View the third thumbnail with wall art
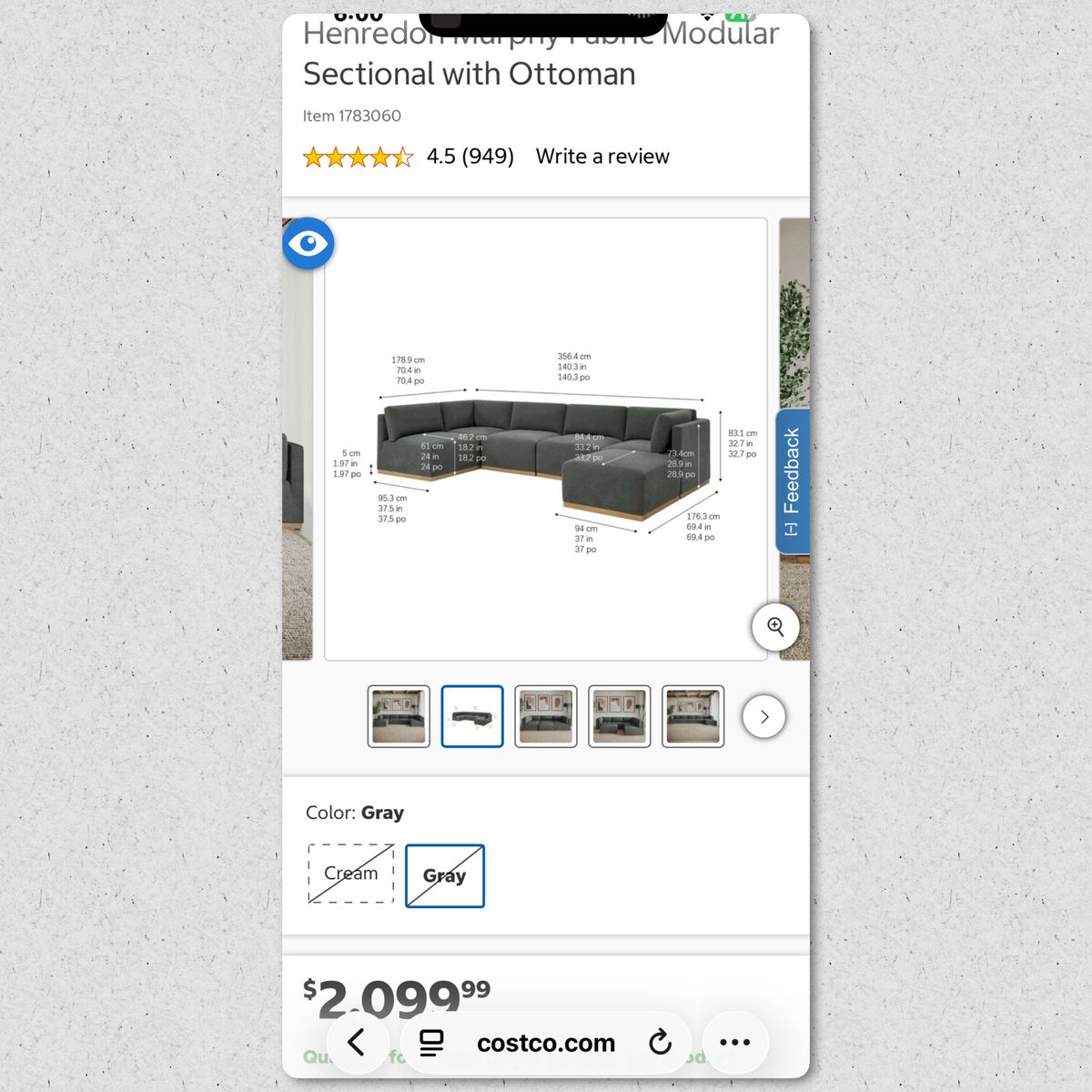Viewport: 1092px width, 1092px height. (546, 716)
